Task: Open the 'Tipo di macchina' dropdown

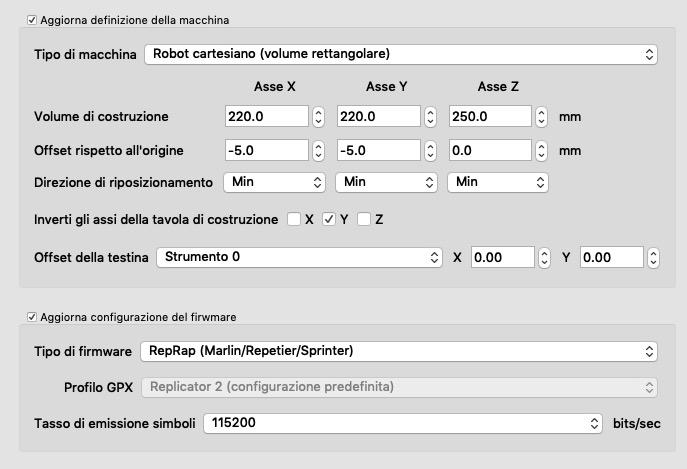Action: [400, 54]
